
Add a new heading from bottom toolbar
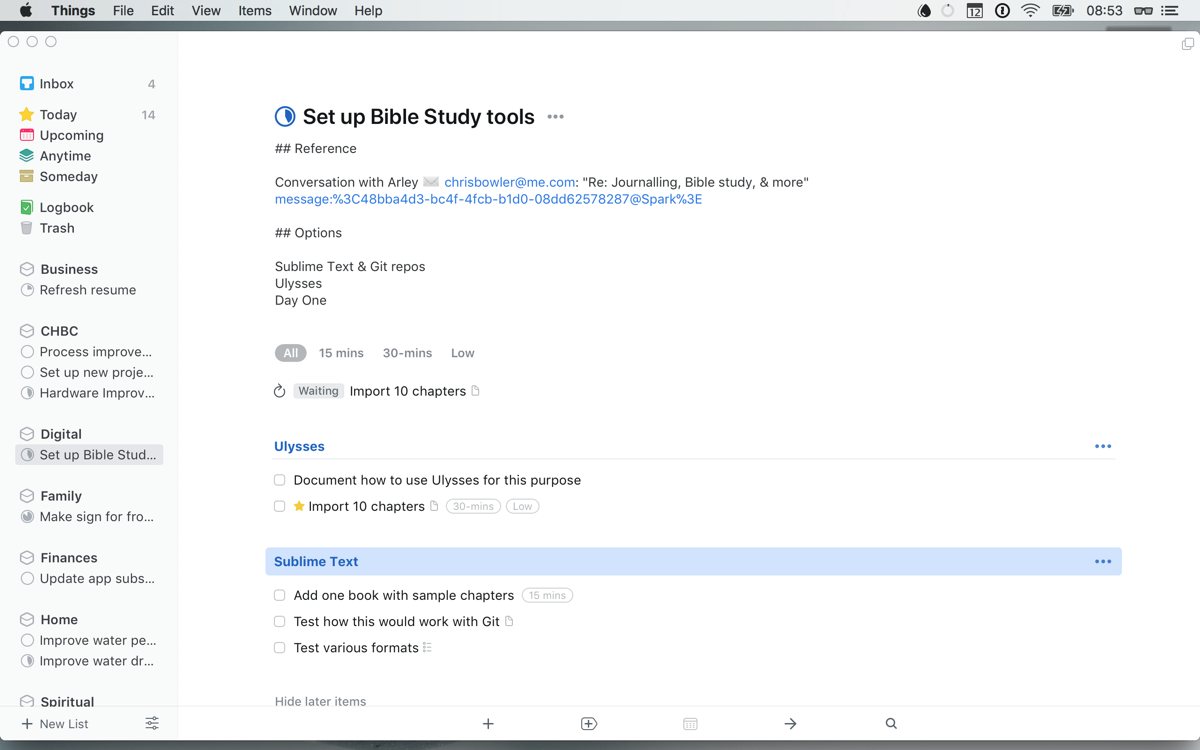tap(589, 724)
